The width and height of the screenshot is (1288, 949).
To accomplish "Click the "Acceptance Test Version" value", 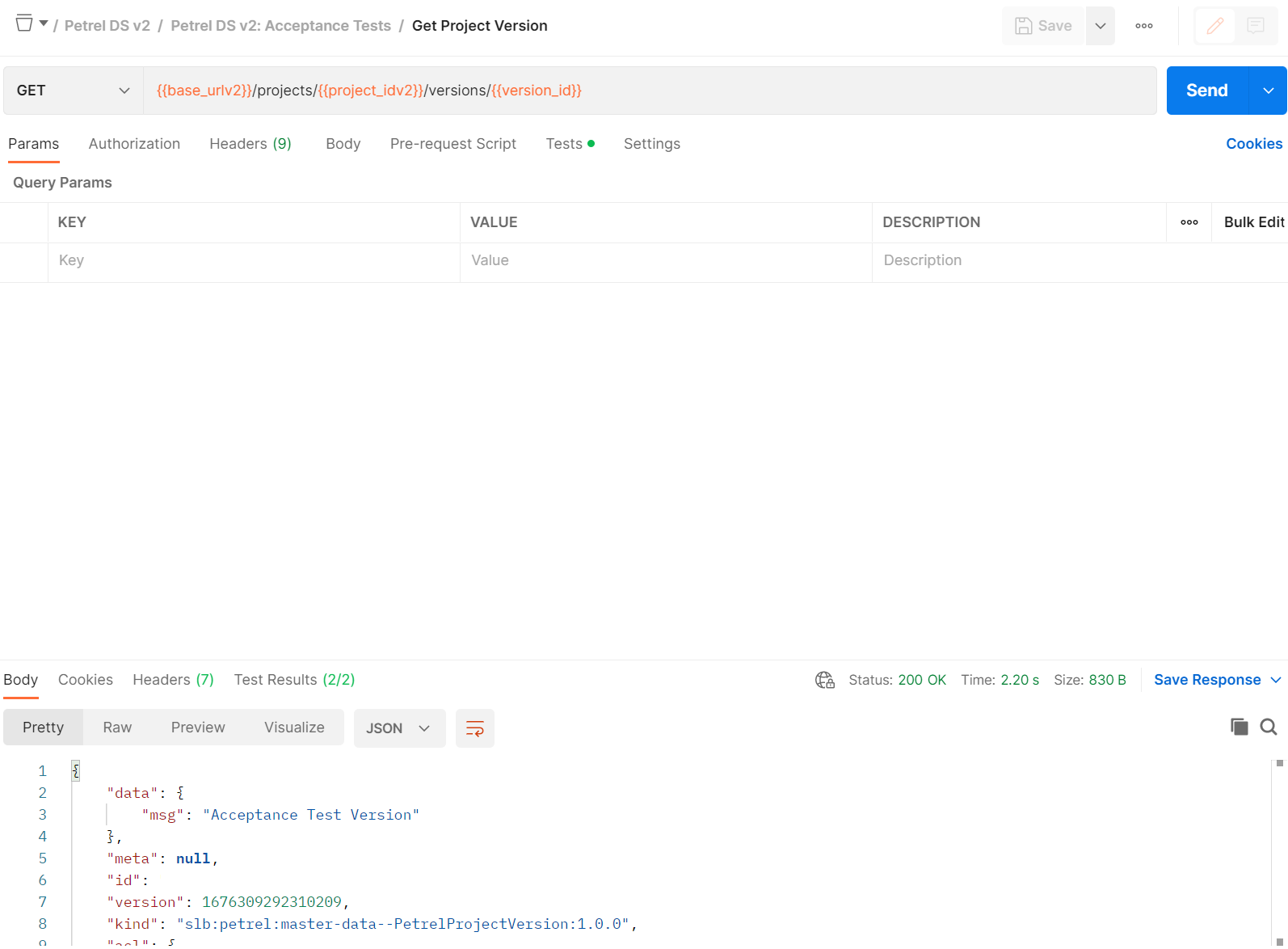I will (x=311, y=815).
